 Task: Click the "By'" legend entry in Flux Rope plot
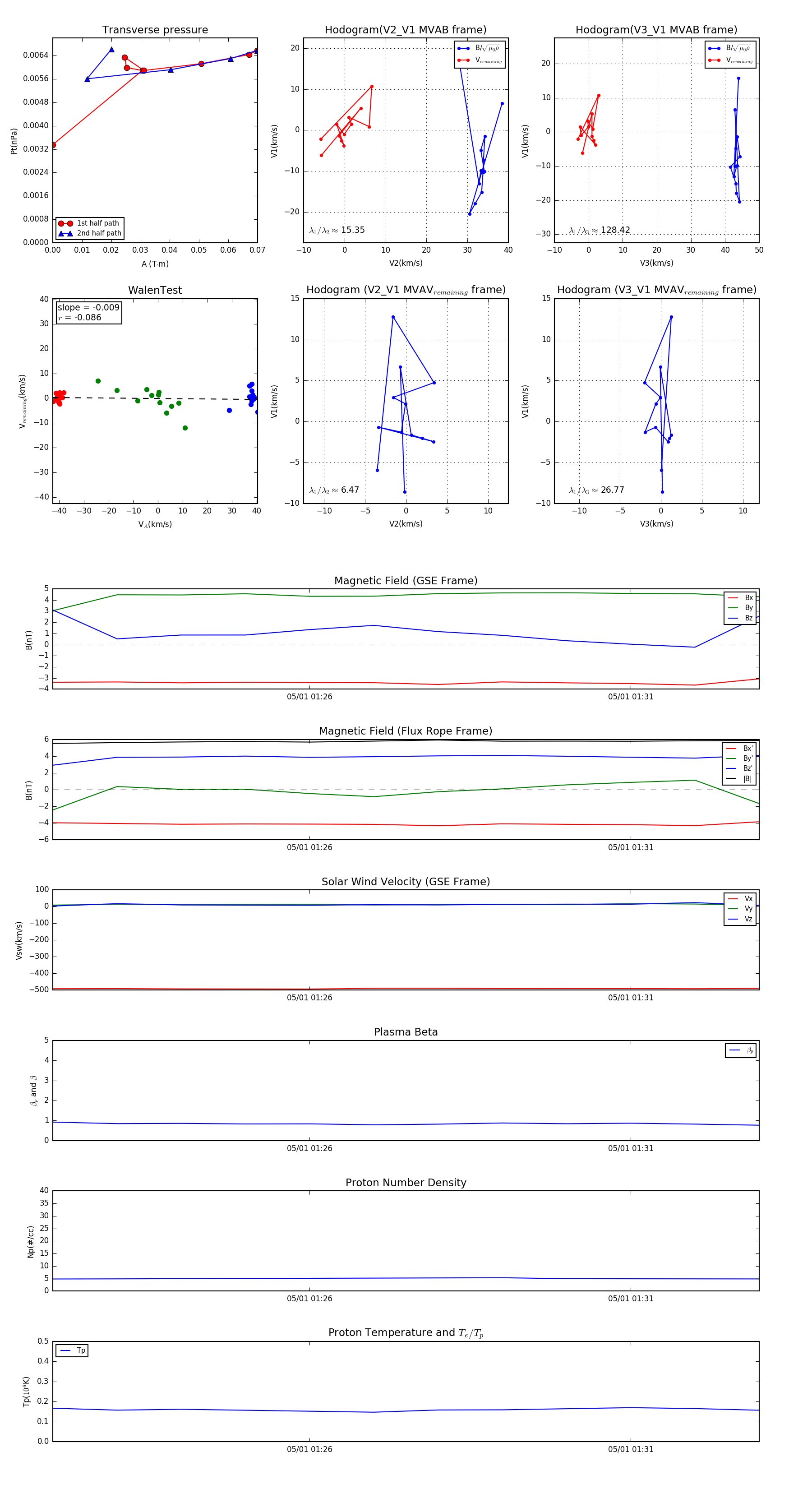pos(739,758)
